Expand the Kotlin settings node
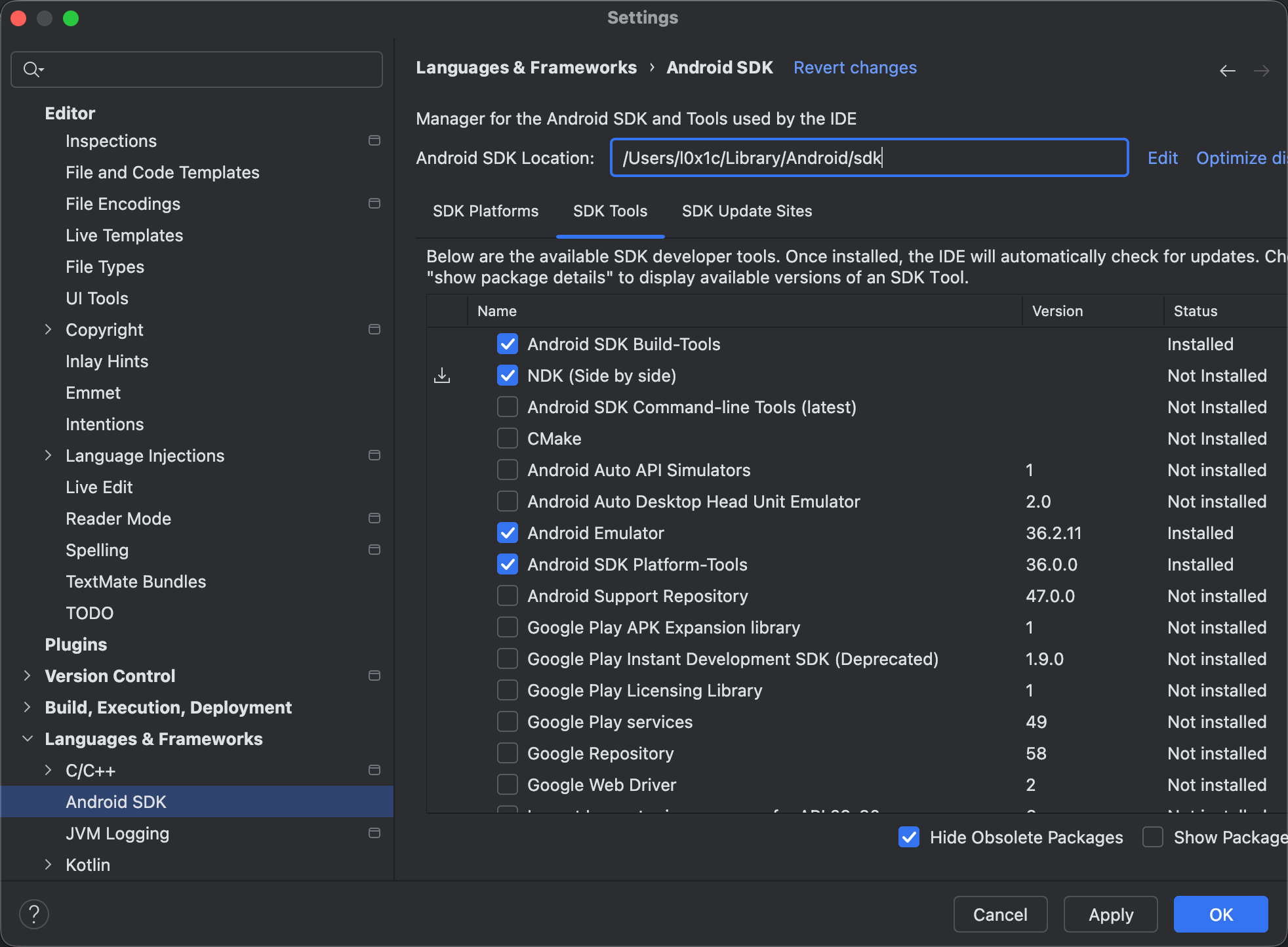The image size is (1288, 947). pyautogui.click(x=48, y=864)
